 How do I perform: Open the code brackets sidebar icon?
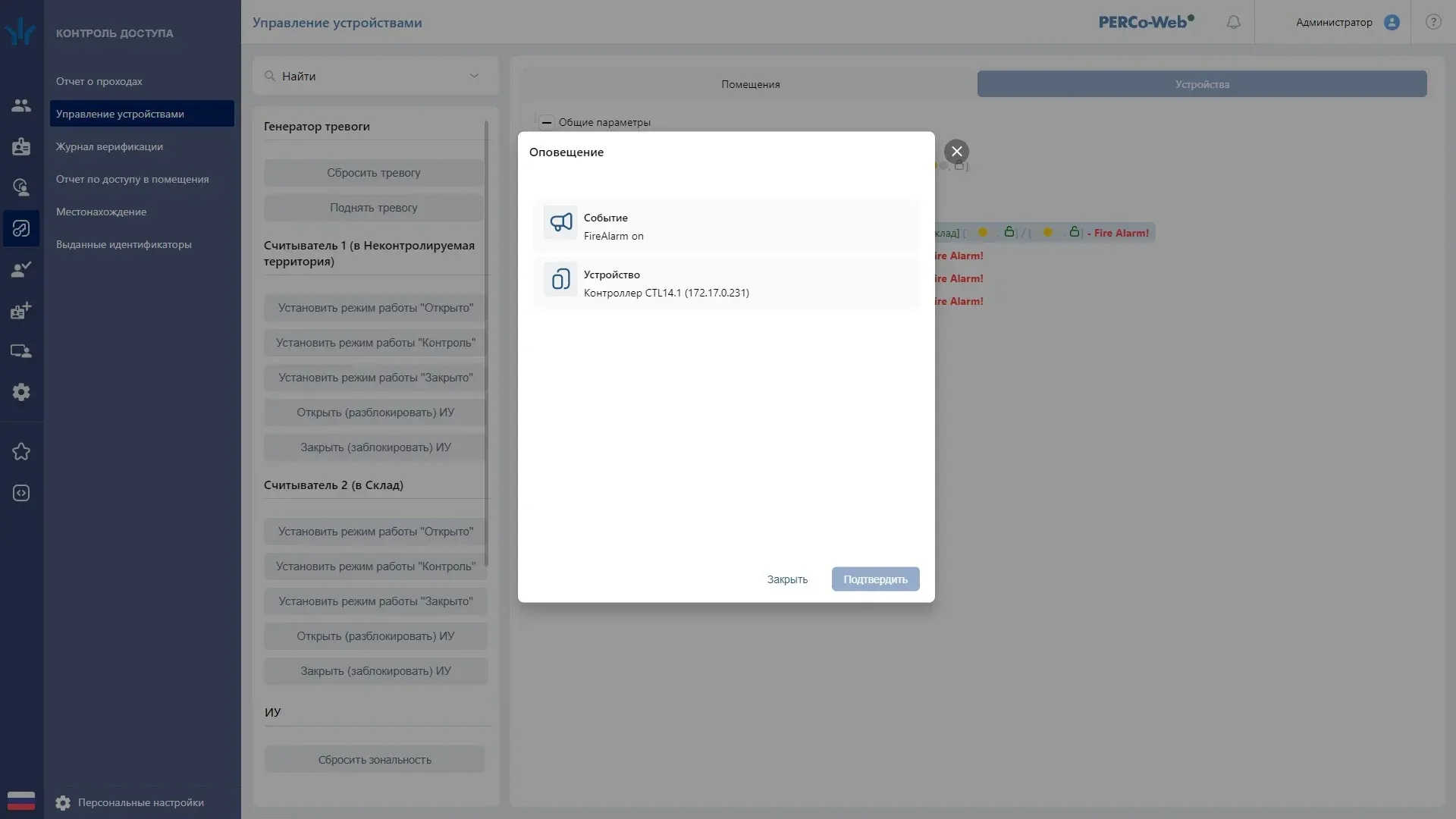click(x=21, y=493)
